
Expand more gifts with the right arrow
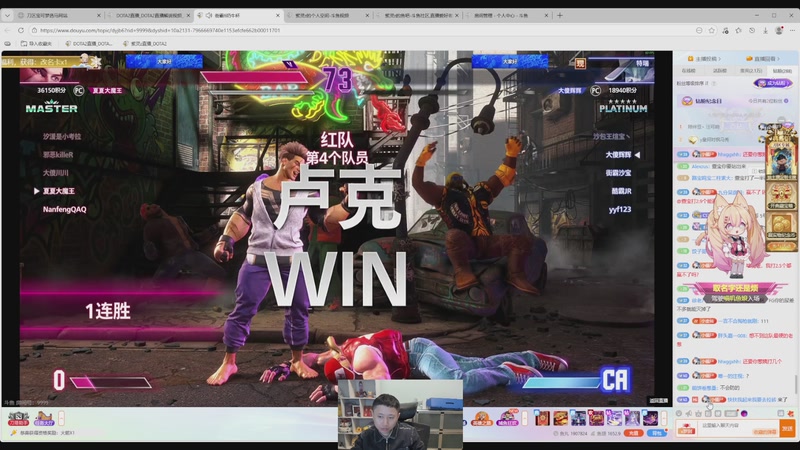664,419
